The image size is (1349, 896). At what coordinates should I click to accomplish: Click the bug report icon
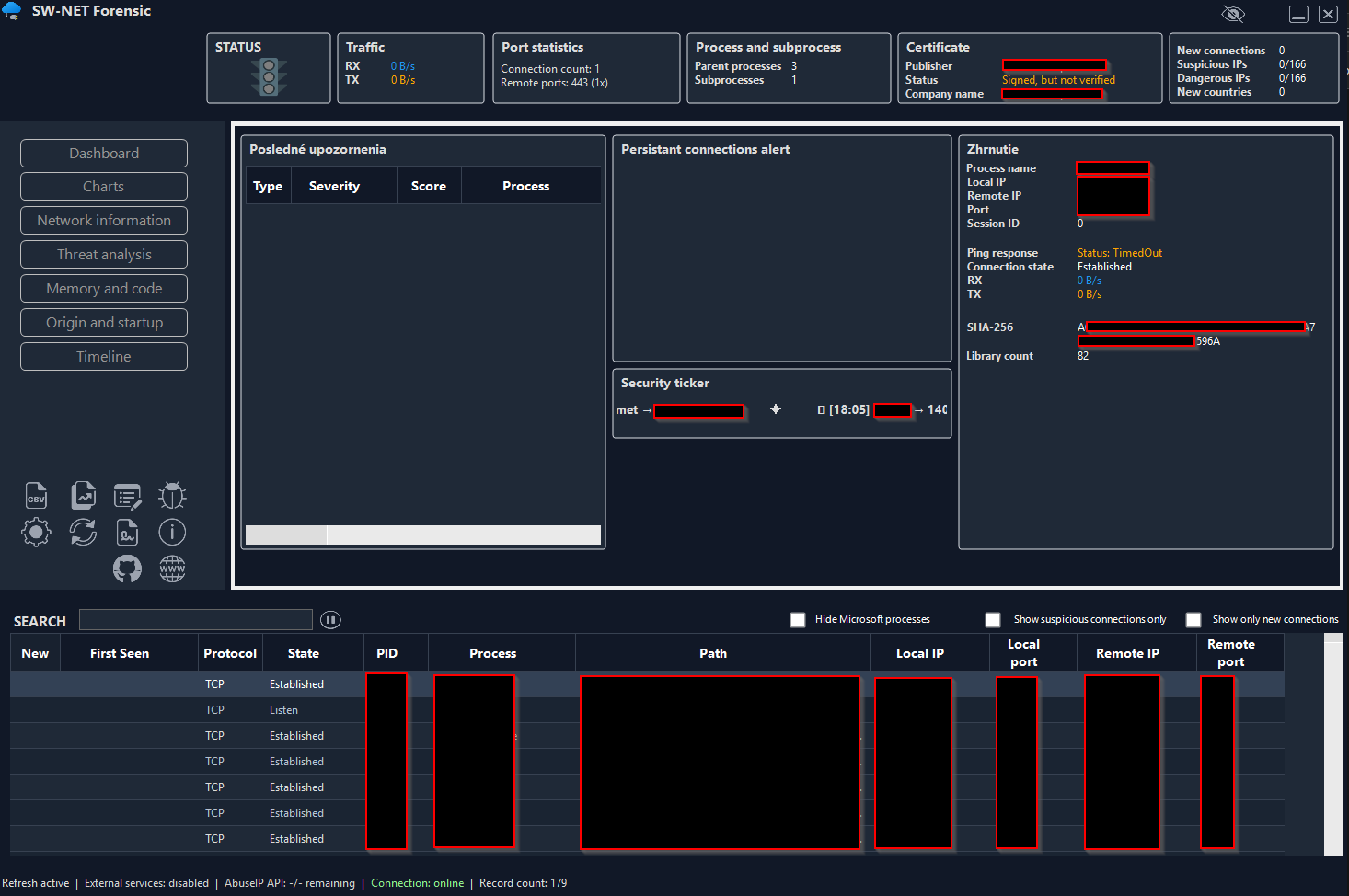point(172,496)
